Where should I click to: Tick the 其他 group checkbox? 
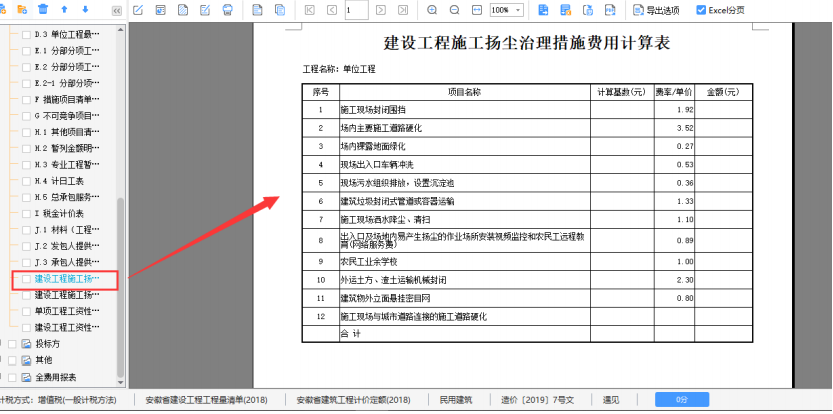pos(12,360)
